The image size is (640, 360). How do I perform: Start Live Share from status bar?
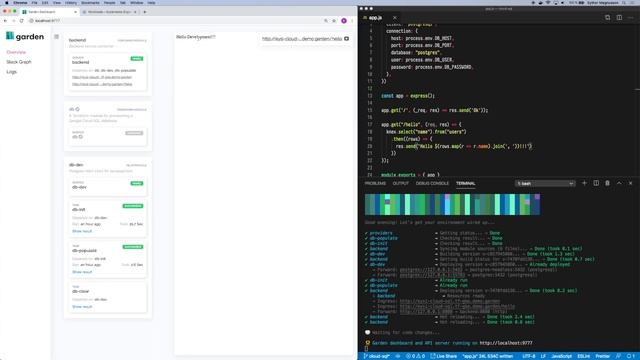(444, 356)
